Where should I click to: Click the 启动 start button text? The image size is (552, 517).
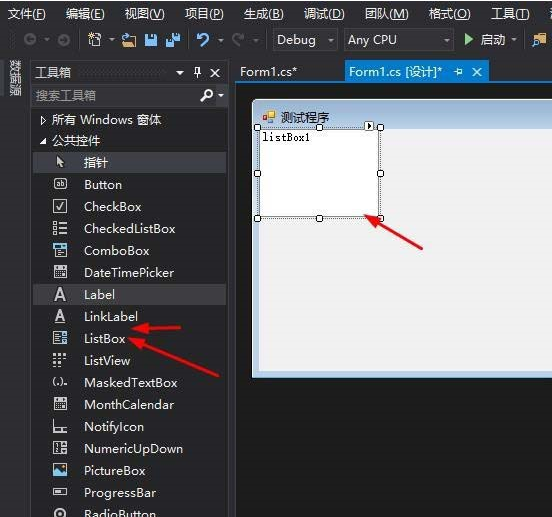point(493,39)
